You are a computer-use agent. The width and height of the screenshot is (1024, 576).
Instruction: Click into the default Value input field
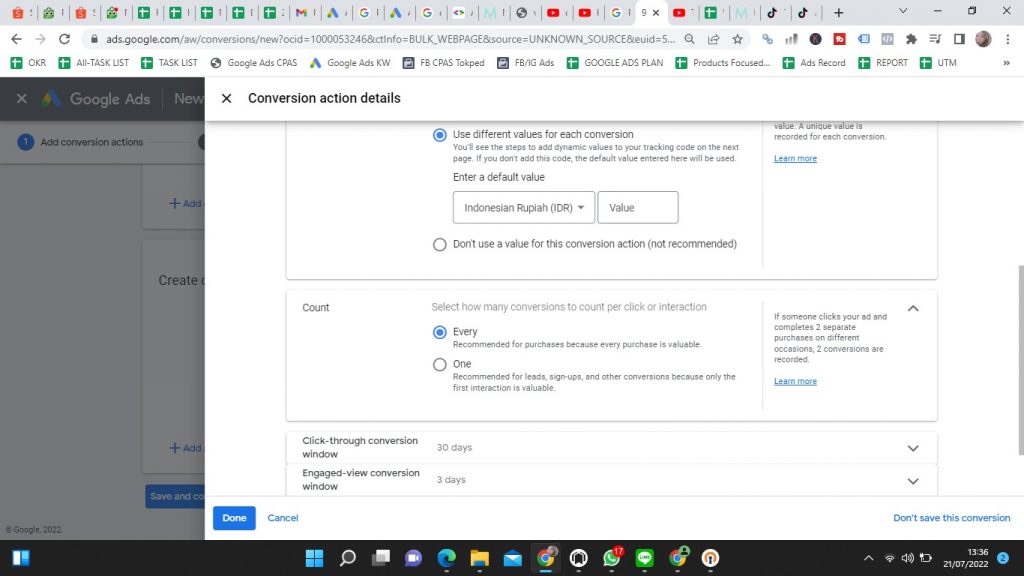[x=638, y=208]
